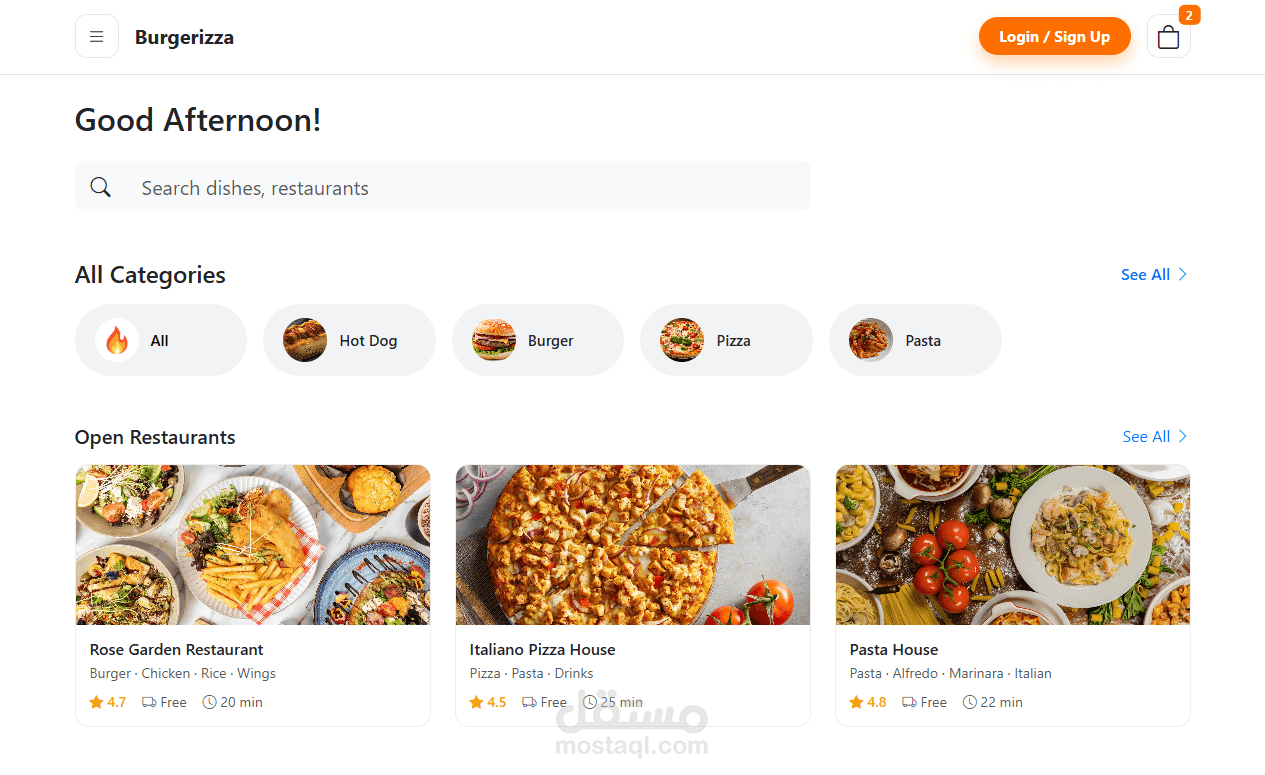Click the Hot Dog category image
The image size is (1265, 775).
tap(305, 340)
